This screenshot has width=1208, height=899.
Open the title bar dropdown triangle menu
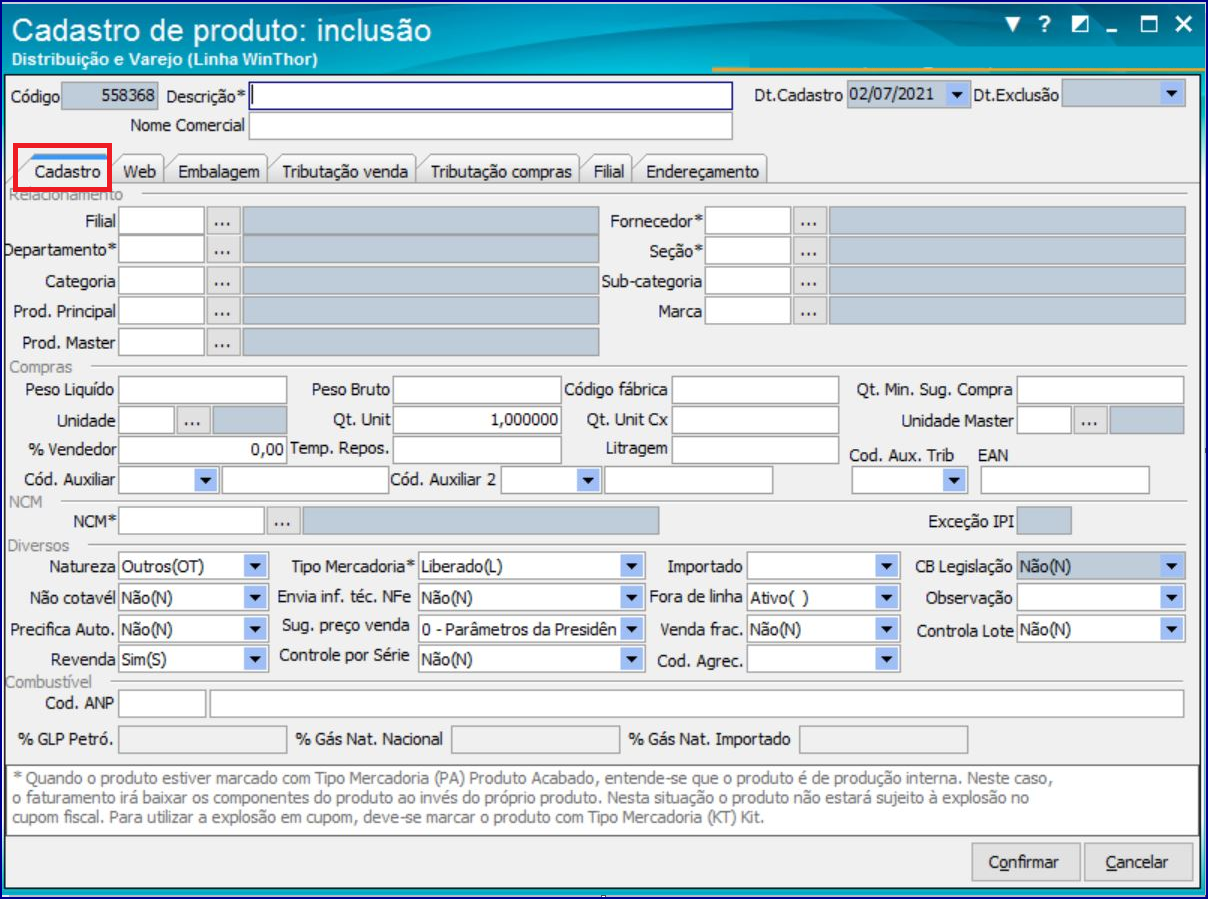coord(1013,25)
